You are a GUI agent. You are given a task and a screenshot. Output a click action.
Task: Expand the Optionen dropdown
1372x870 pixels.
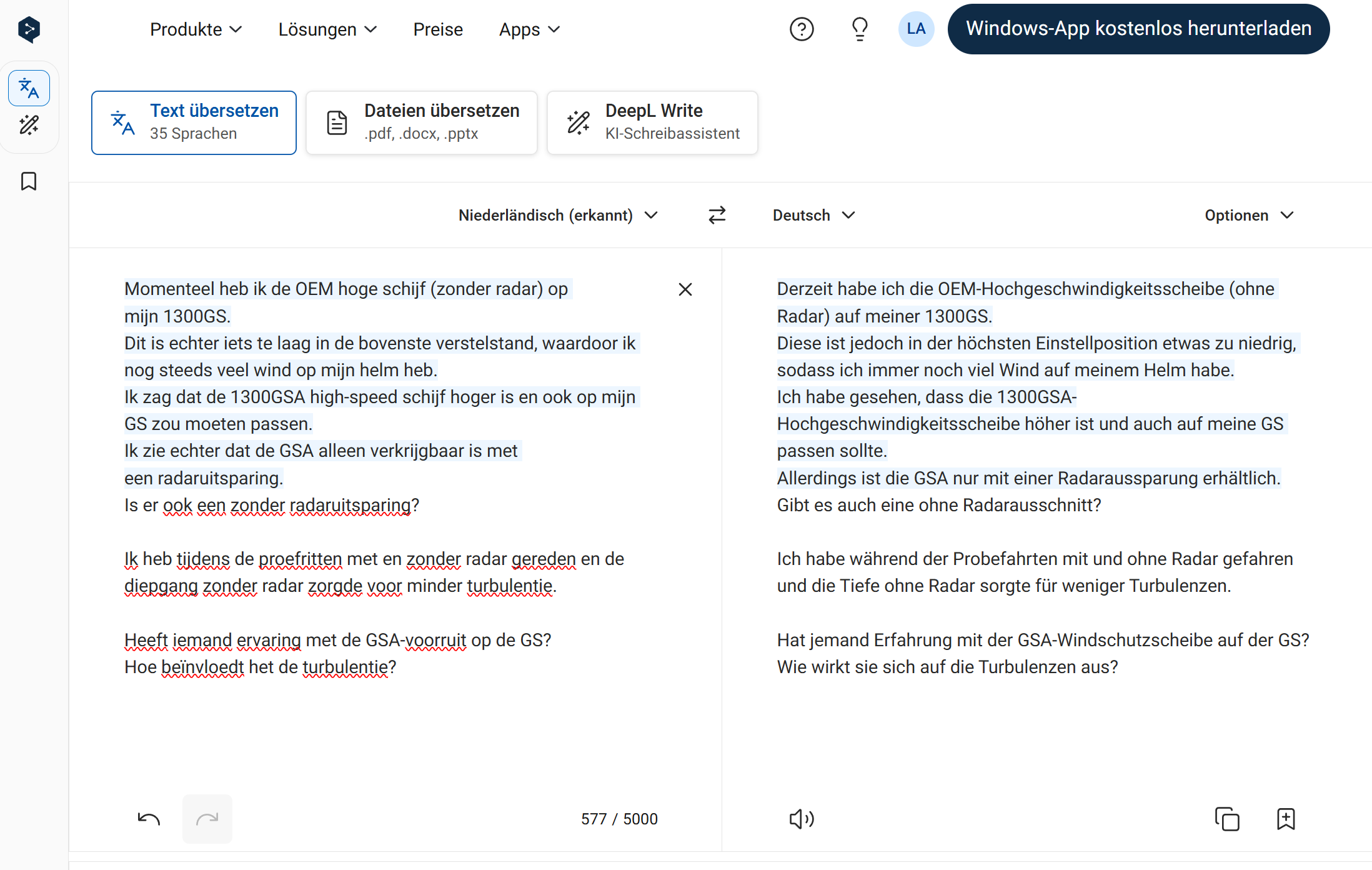click(x=1249, y=215)
